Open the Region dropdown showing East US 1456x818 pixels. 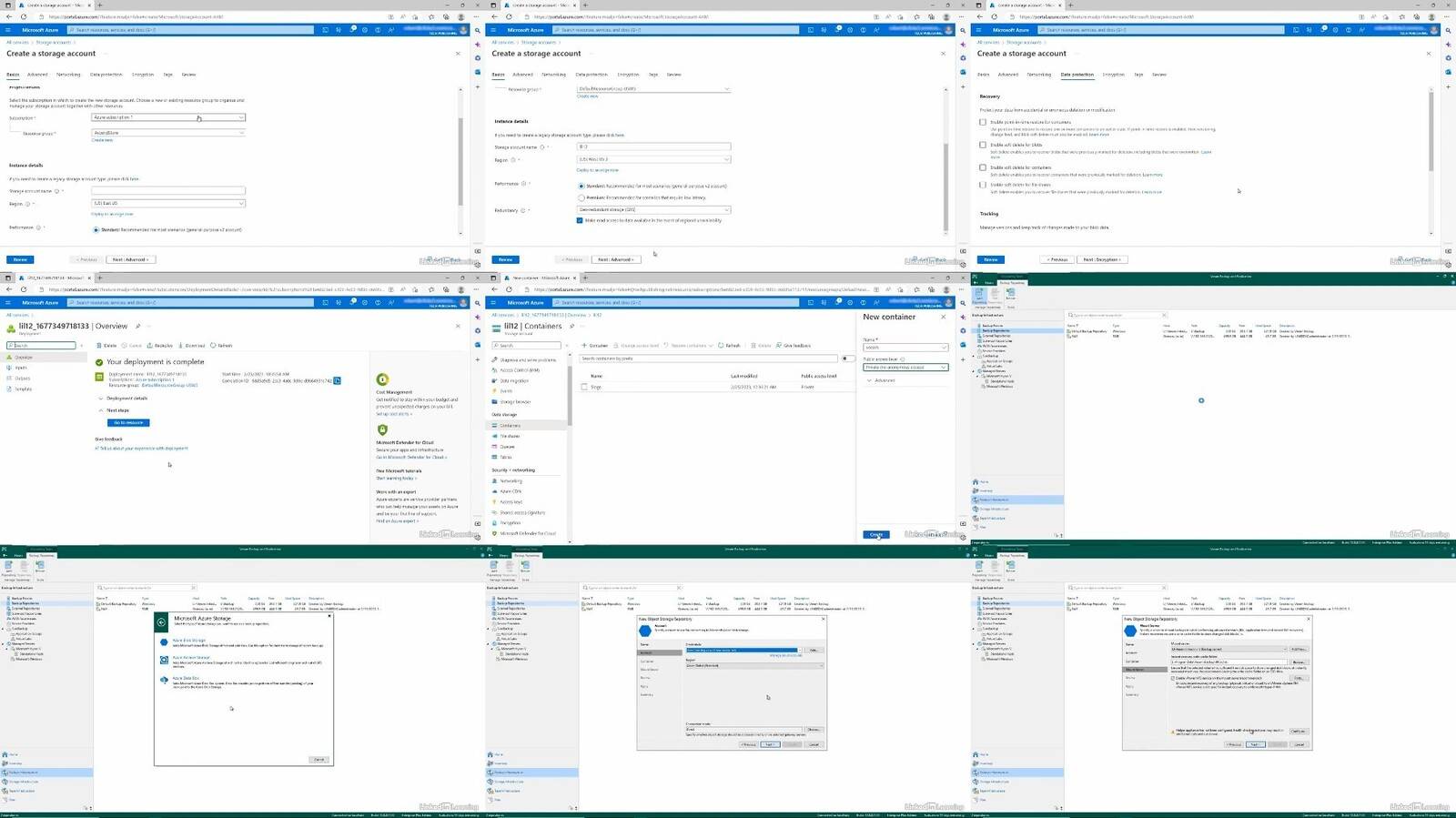point(168,204)
